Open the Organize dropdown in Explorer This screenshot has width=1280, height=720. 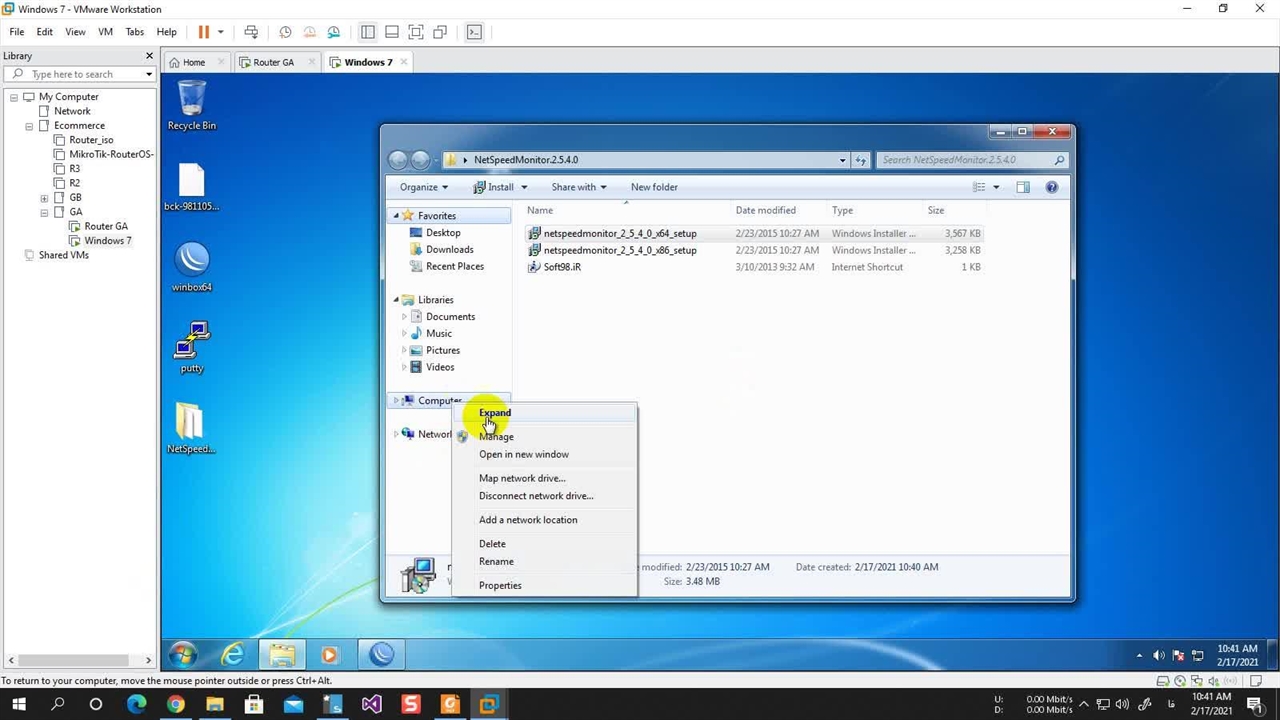[424, 187]
